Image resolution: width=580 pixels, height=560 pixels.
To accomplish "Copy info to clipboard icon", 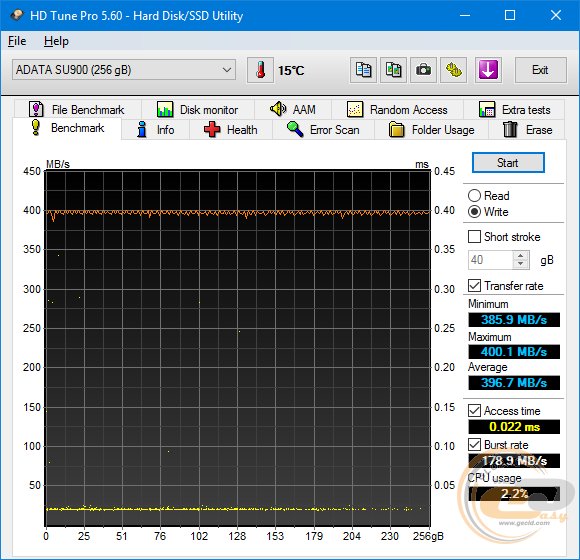I will tap(363, 70).
